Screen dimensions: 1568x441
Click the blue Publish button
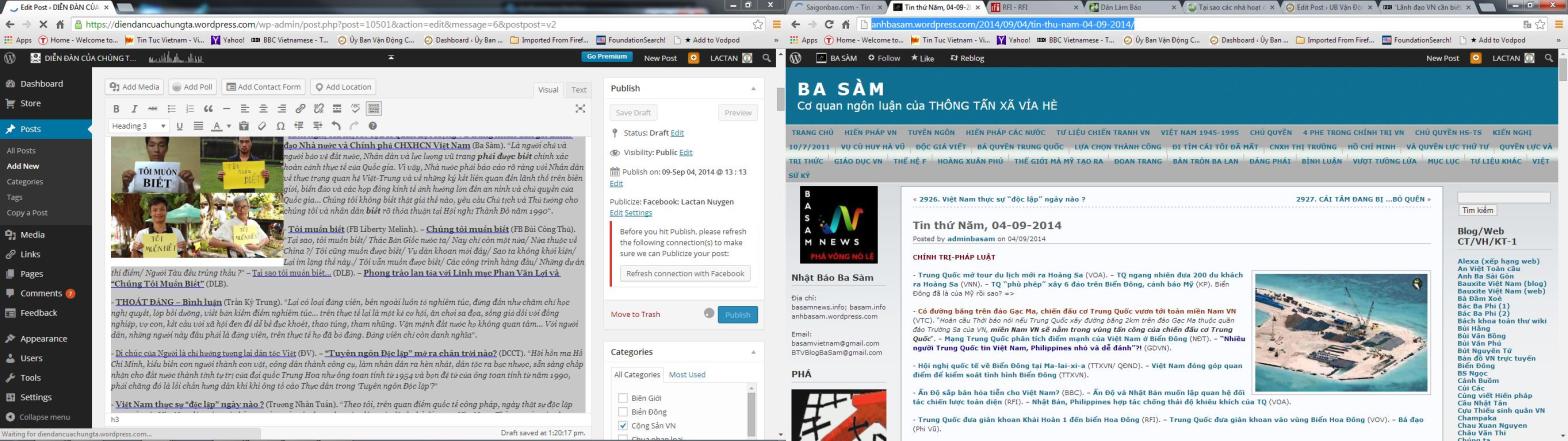(737, 314)
